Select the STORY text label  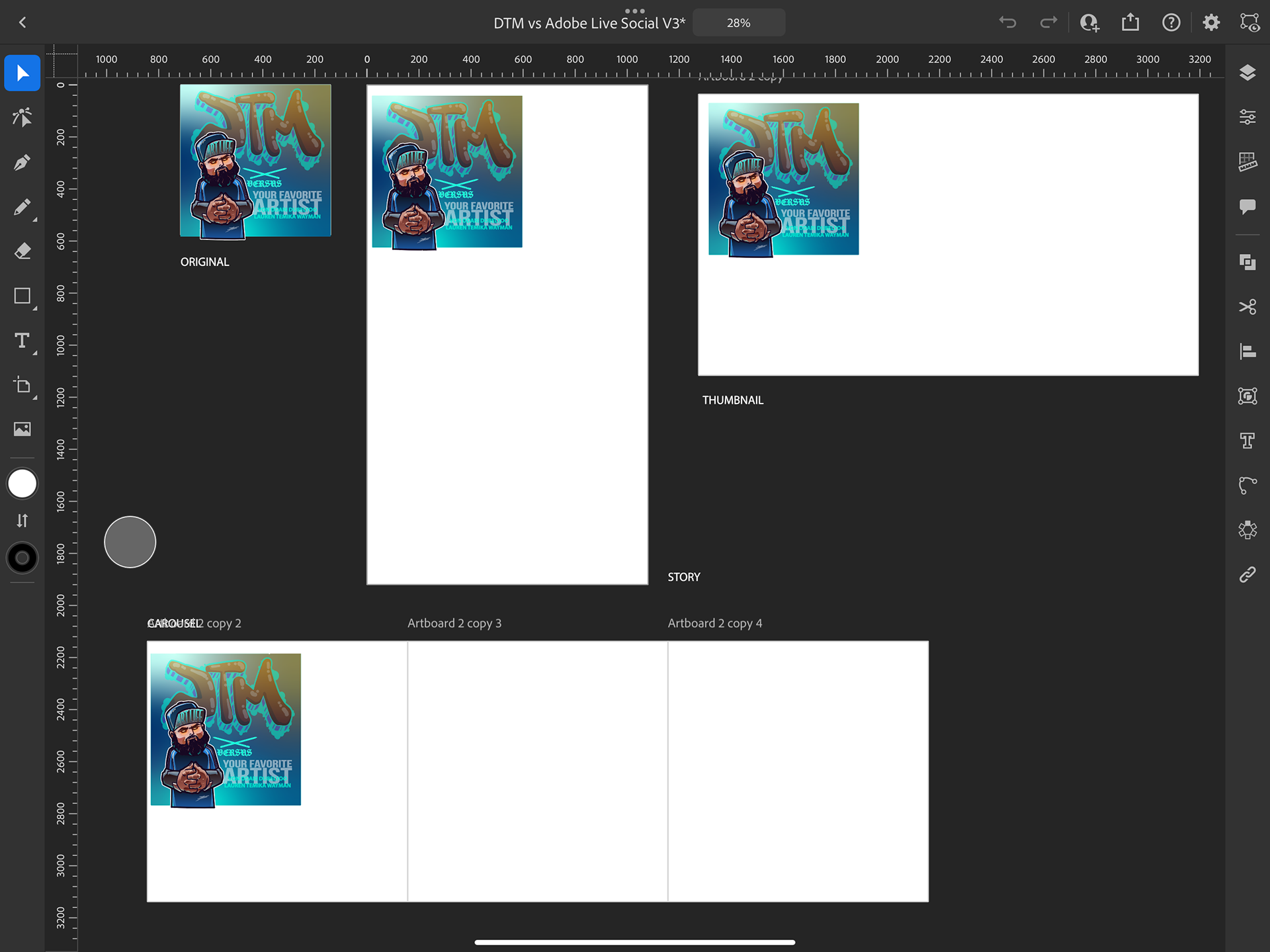(x=684, y=577)
